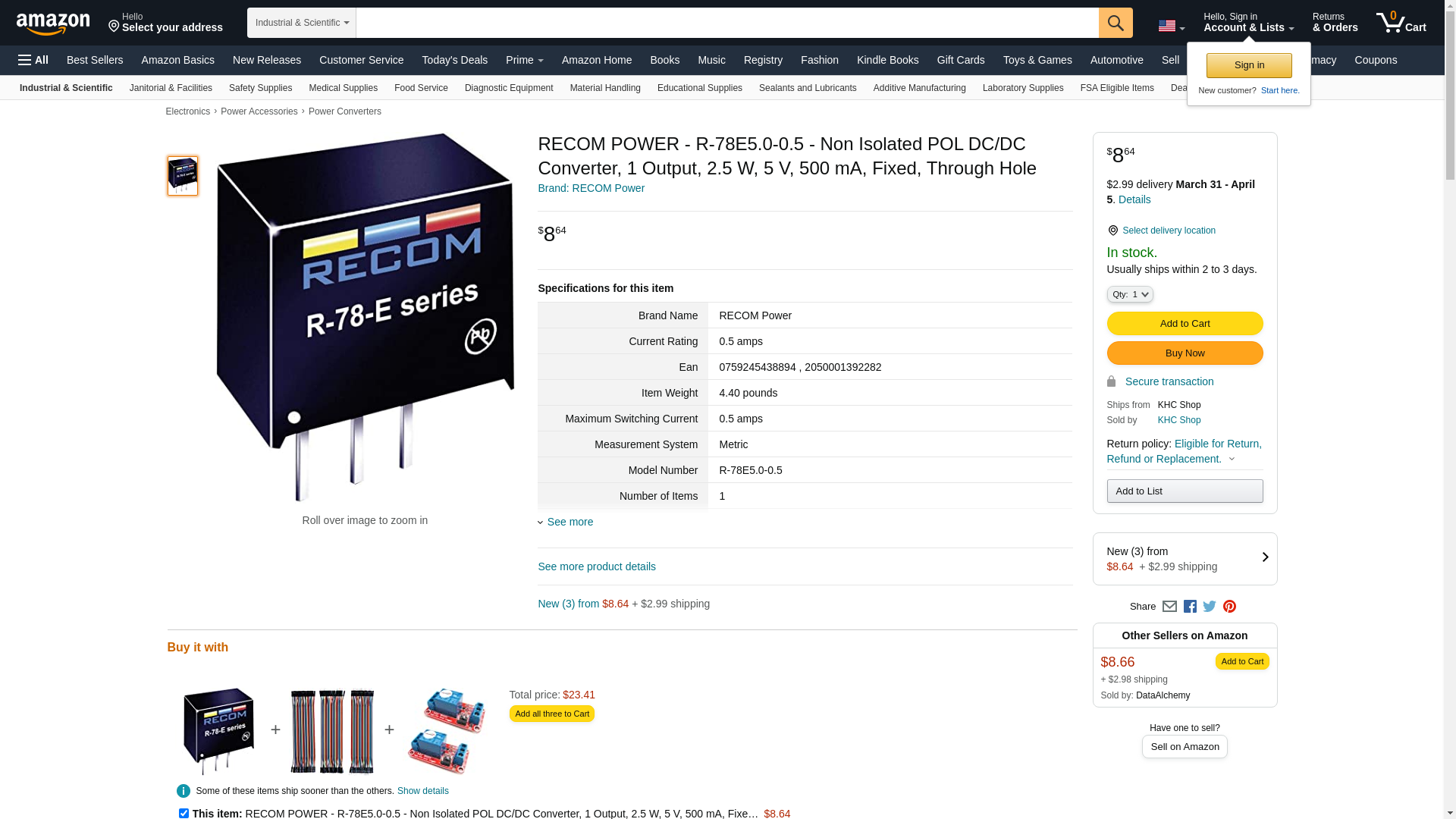Share product via email icon
1456x819 pixels.
coord(1169,607)
